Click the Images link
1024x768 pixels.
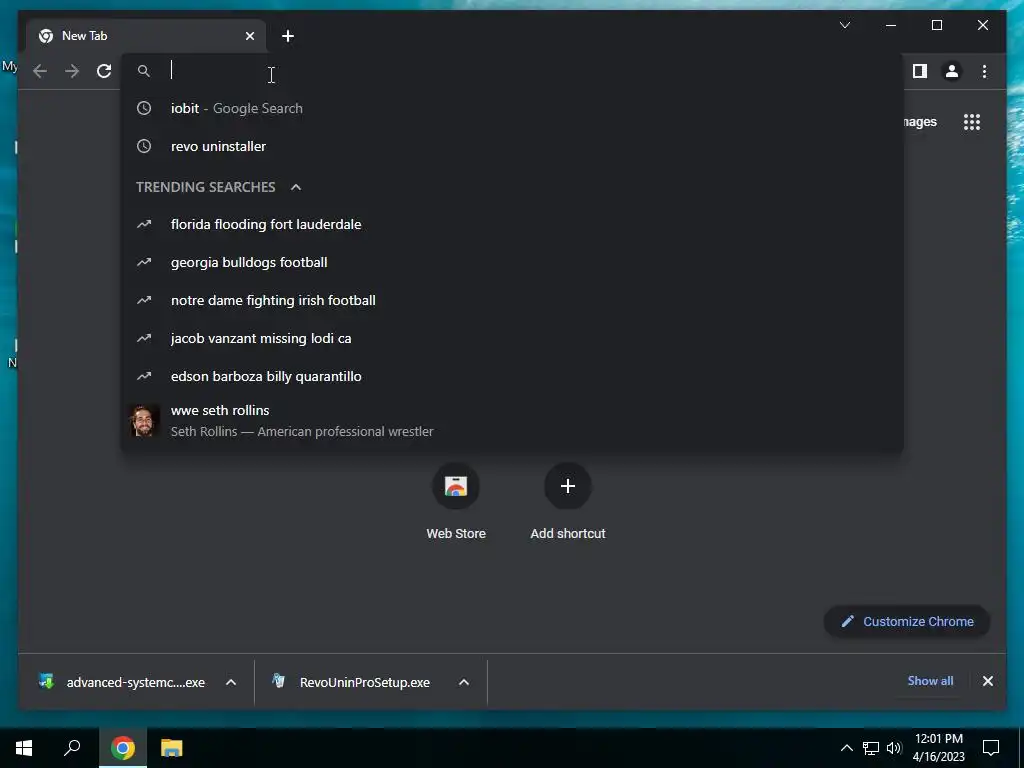pos(920,121)
